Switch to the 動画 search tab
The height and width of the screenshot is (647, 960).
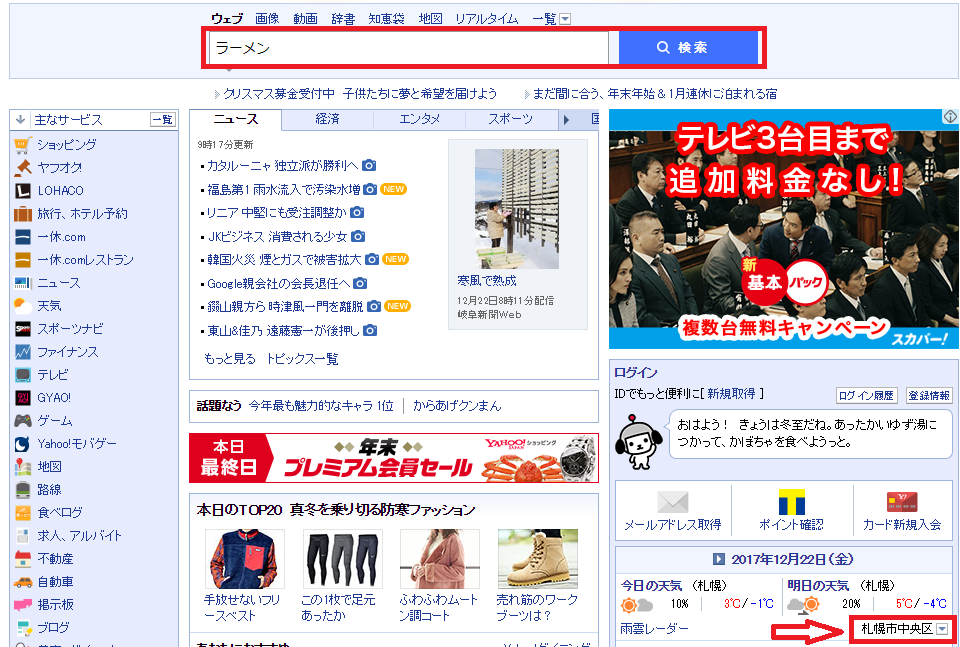click(x=305, y=19)
